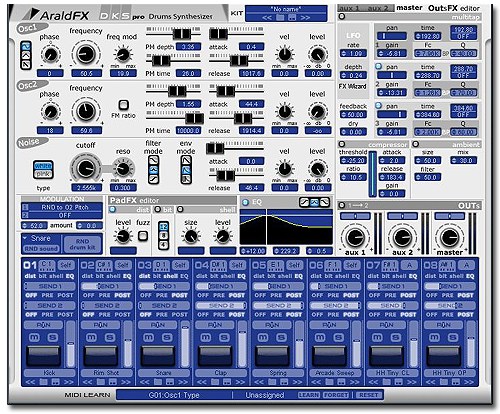
Task: Enable the compressor power button
Action: tap(342, 144)
